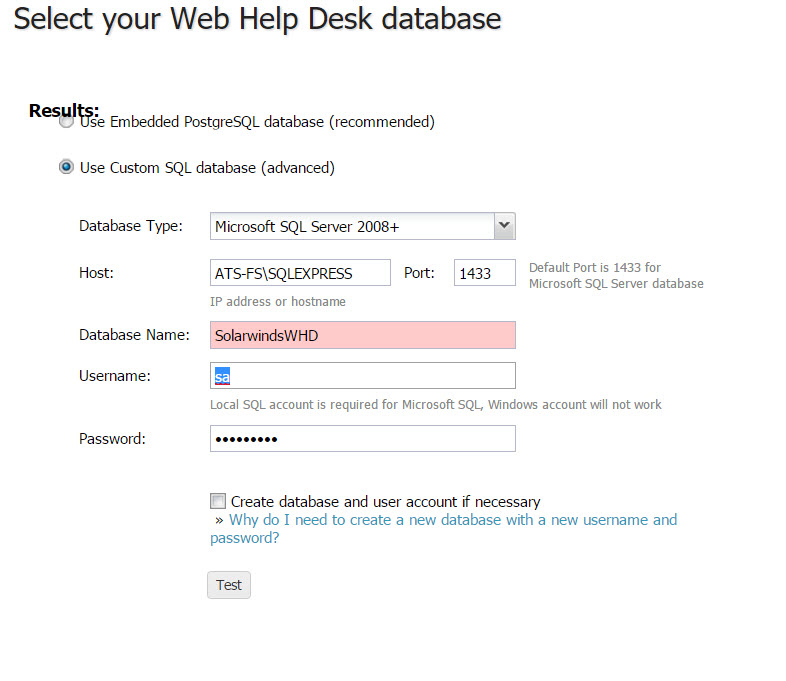Click the 'Username:' label text
The width and height of the screenshot is (786, 681).
(x=115, y=375)
